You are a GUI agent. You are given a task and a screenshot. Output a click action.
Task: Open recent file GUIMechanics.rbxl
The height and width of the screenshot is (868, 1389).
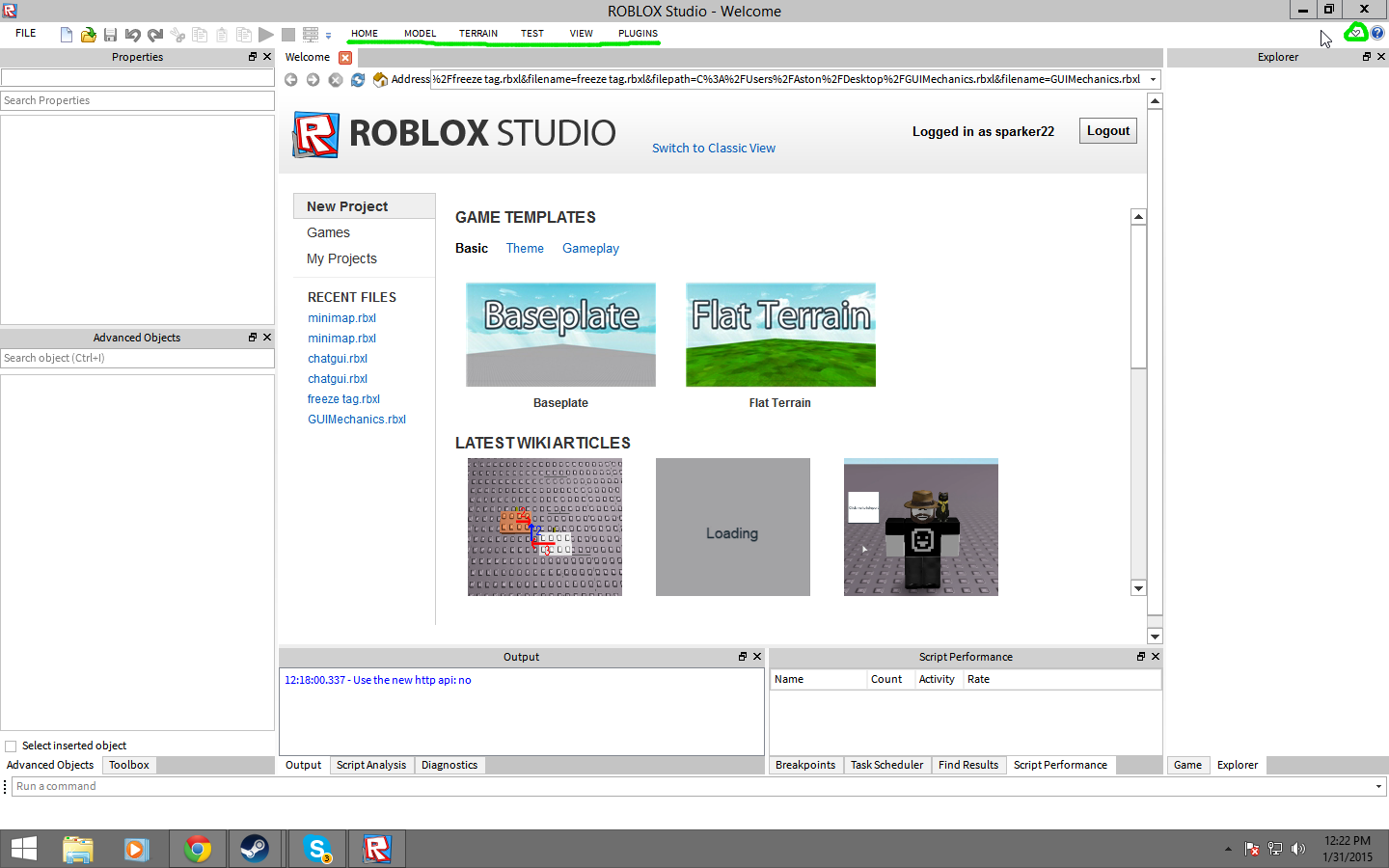[357, 420]
